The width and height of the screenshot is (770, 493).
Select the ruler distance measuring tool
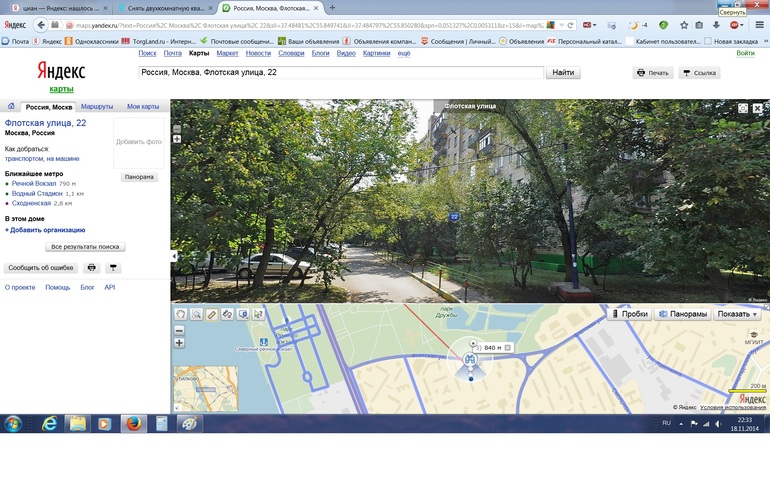pyautogui.click(x=211, y=314)
